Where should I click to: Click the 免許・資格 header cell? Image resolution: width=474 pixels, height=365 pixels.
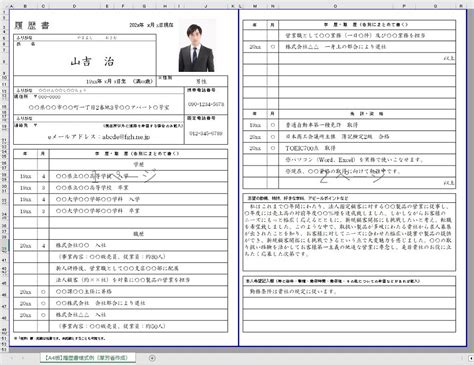(367, 114)
